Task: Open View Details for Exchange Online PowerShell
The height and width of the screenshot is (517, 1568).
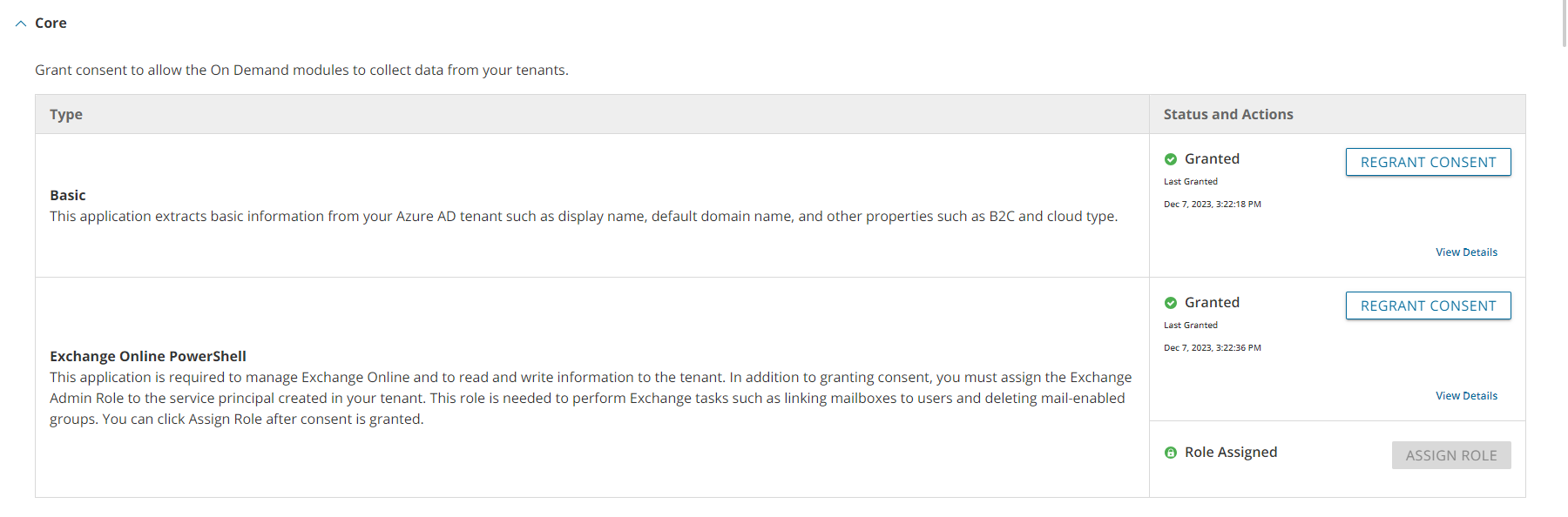Action: [1466, 395]
